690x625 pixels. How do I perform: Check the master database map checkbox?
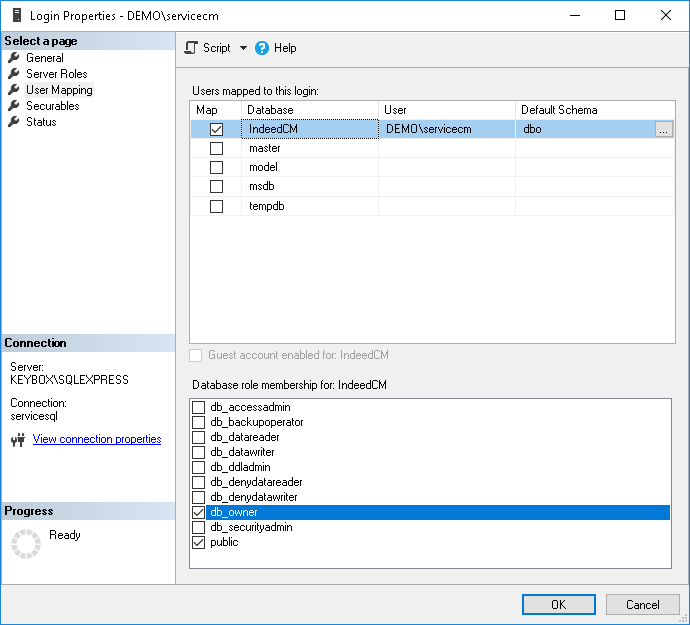(216, 148)
